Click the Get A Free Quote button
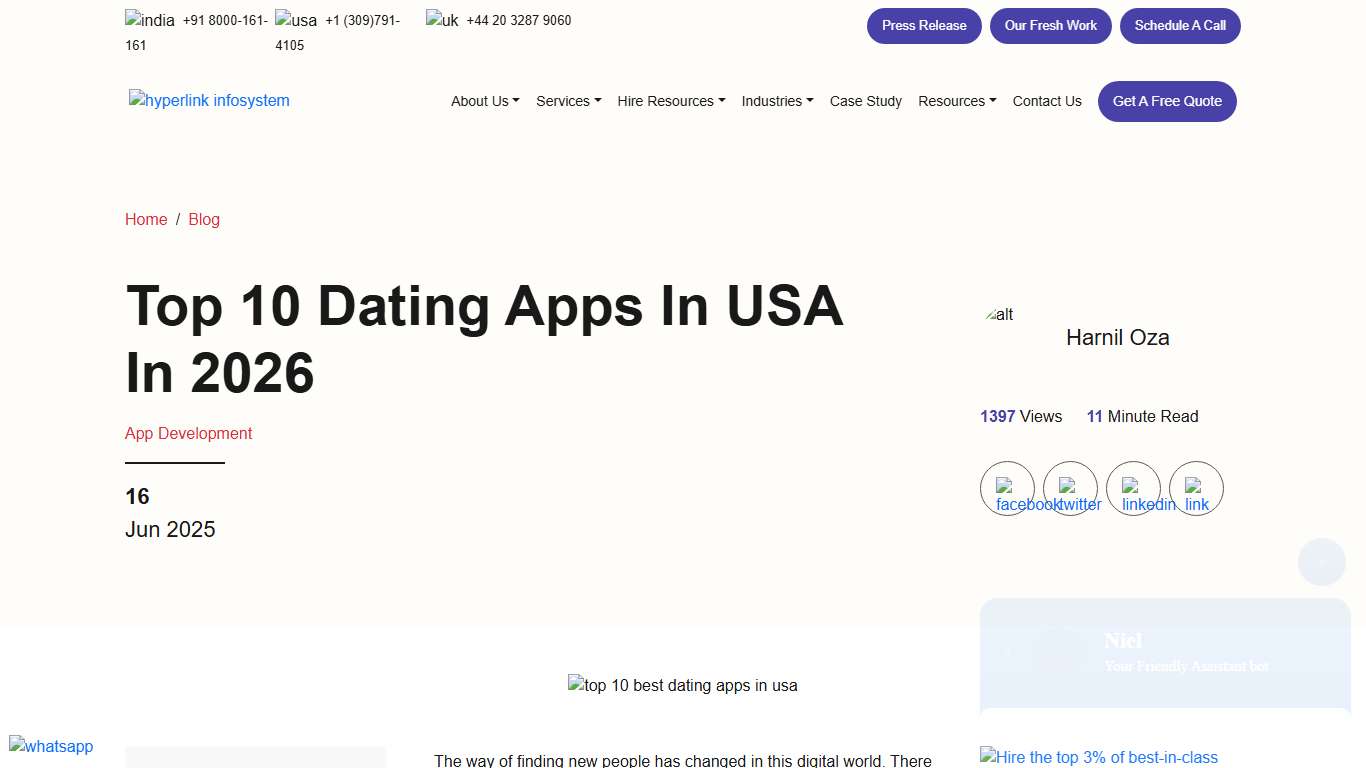 coord(1167,101)
